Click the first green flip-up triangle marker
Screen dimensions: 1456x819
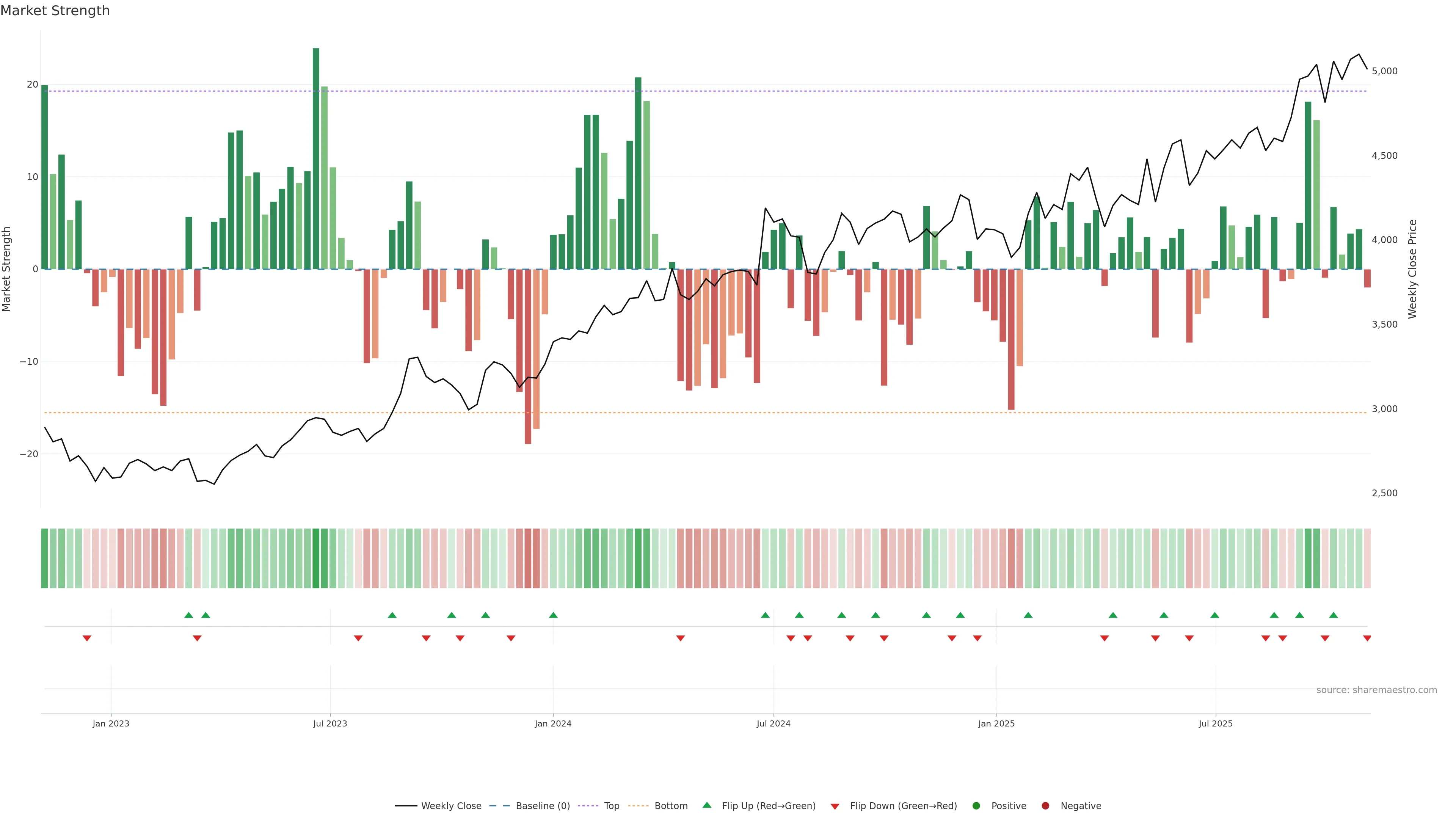point(189,615)
